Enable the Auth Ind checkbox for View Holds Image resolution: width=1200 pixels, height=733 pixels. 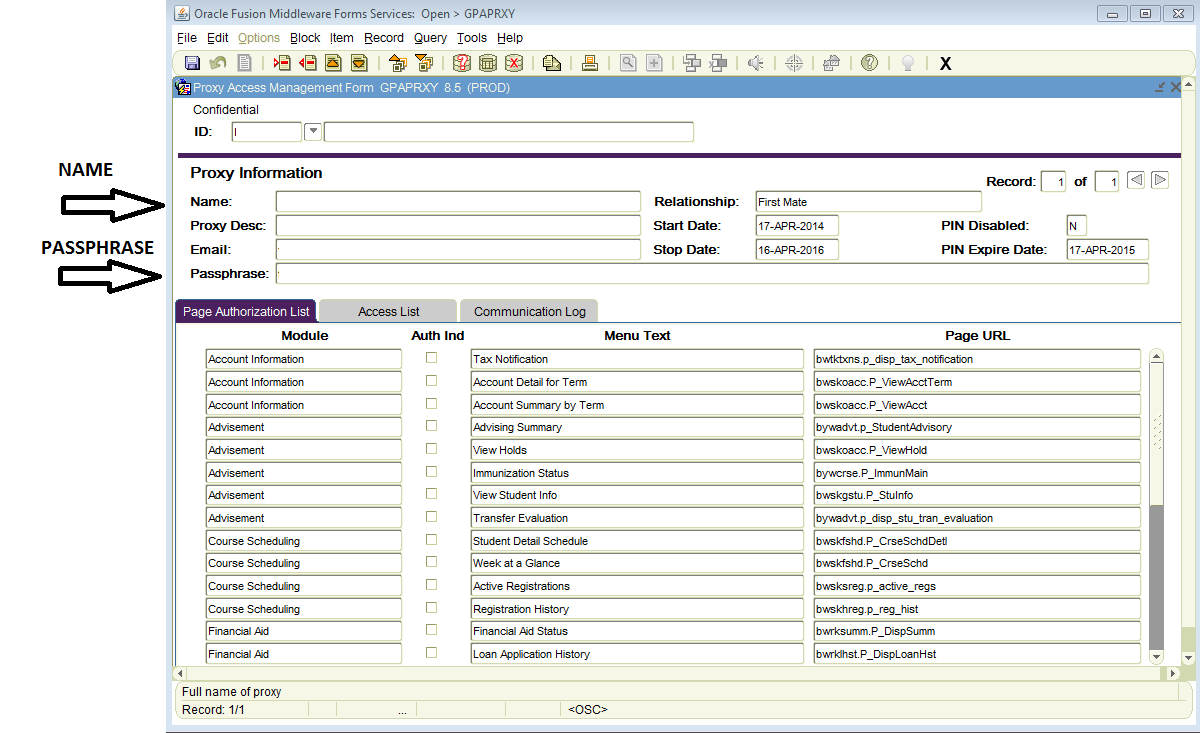coord(431,449)
